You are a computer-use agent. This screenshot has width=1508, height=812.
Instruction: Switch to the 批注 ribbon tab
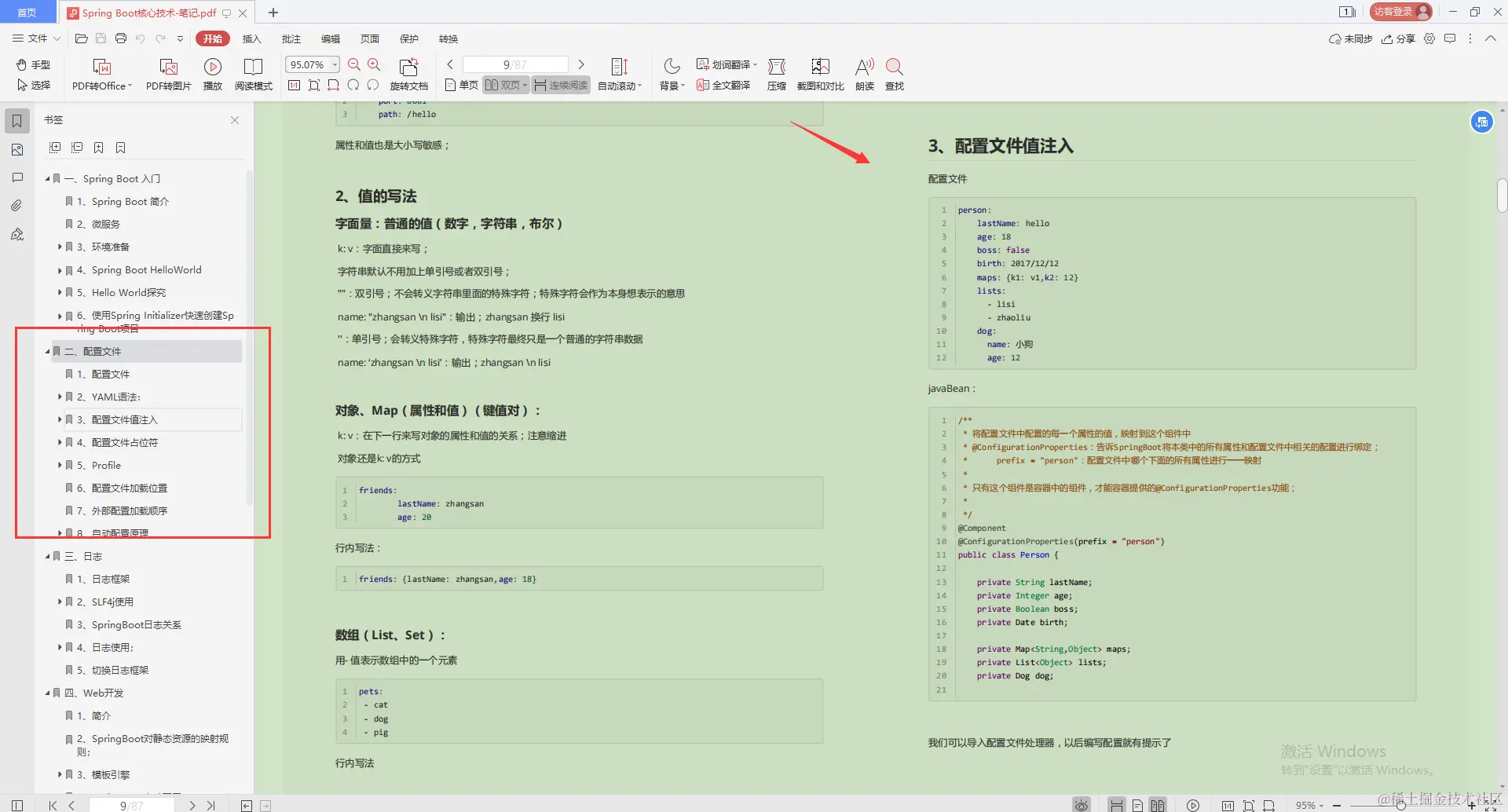[x=291, y=38]
